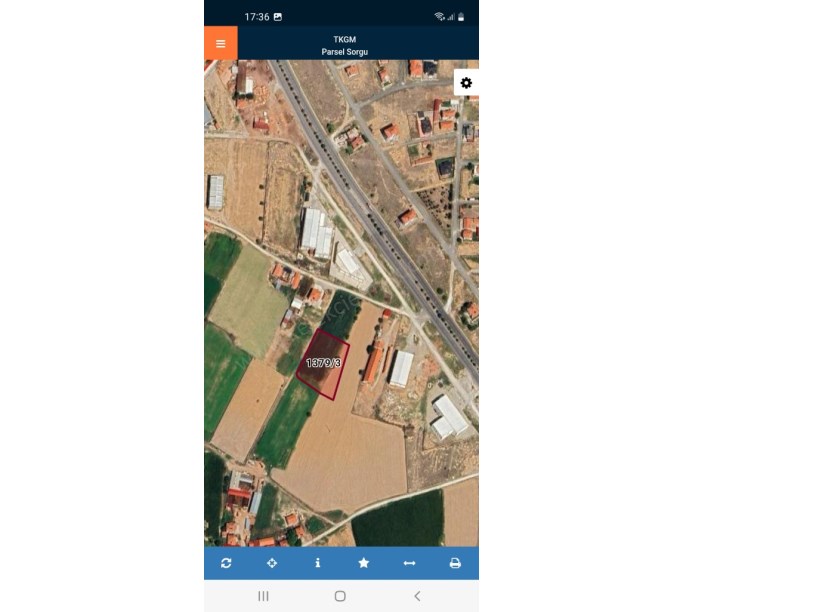The image size is (816, 612).
Task: Tap the Android home button
Action: 340,596
